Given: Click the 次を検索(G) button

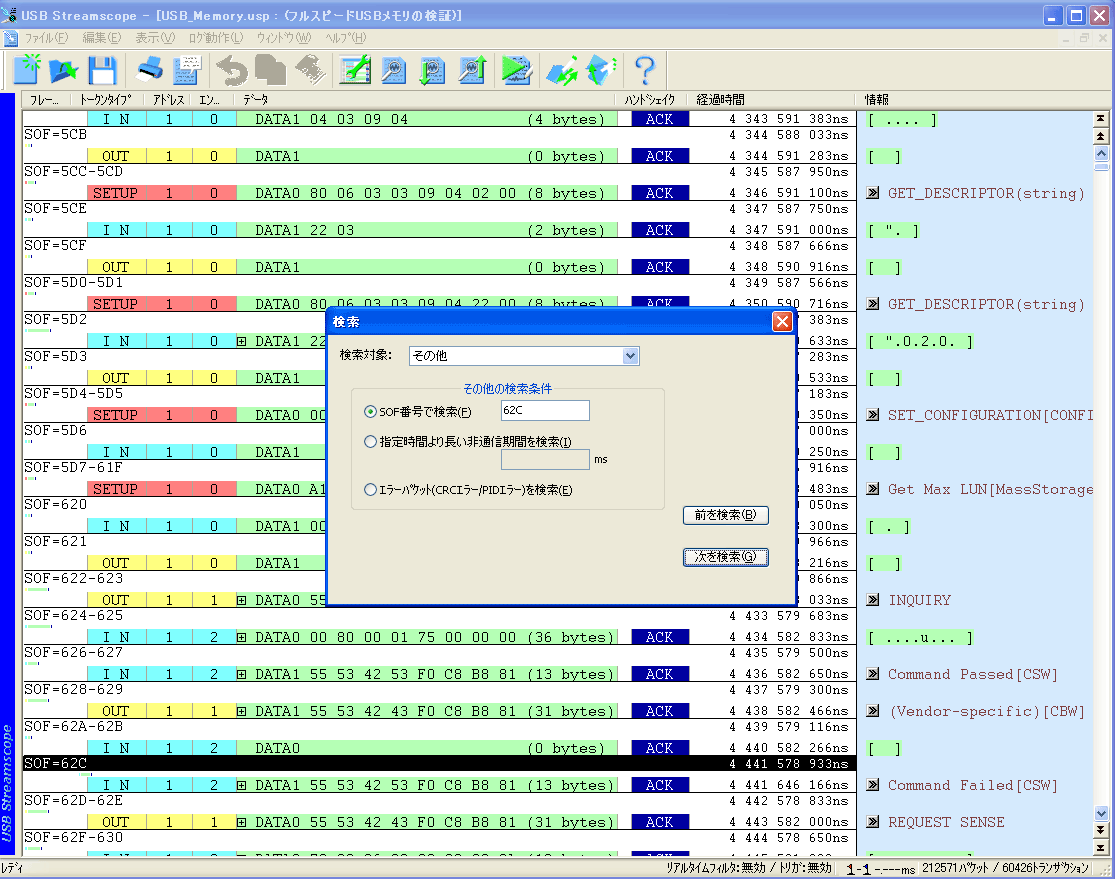Looking at the screenshot, I should (725, 557).
